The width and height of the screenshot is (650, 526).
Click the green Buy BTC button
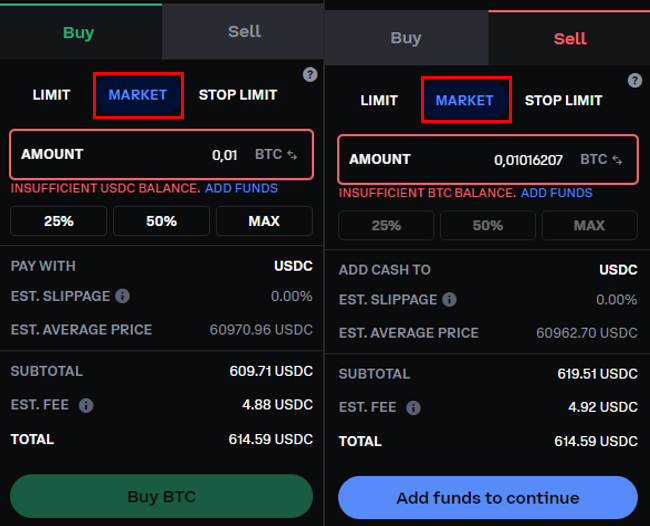point(161,497)
